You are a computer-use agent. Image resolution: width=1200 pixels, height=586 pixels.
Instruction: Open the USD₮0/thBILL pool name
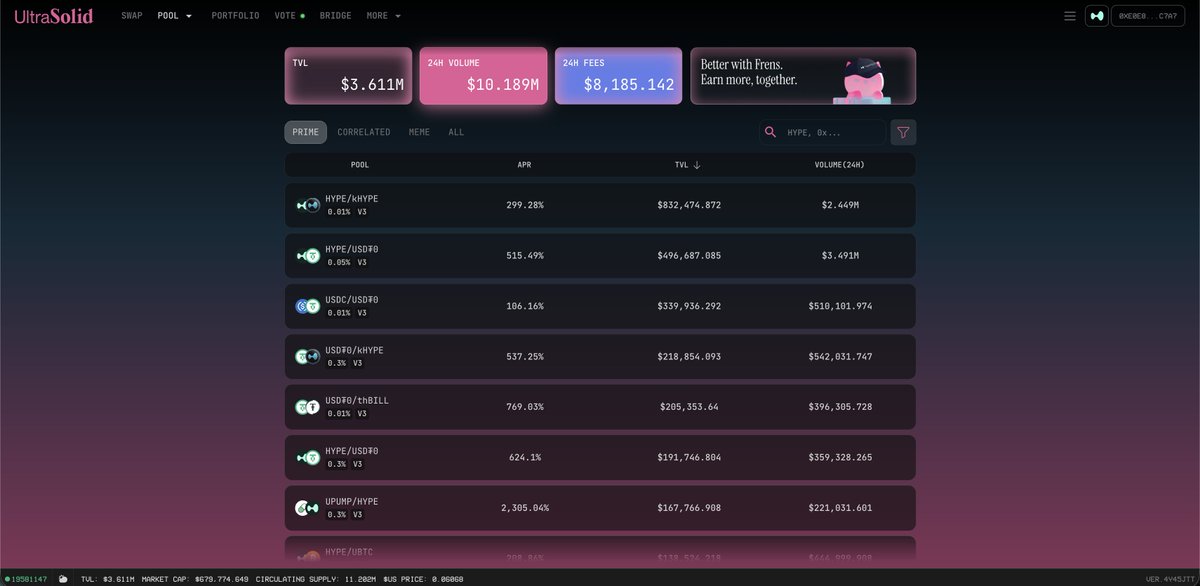[x=357, y=401]
